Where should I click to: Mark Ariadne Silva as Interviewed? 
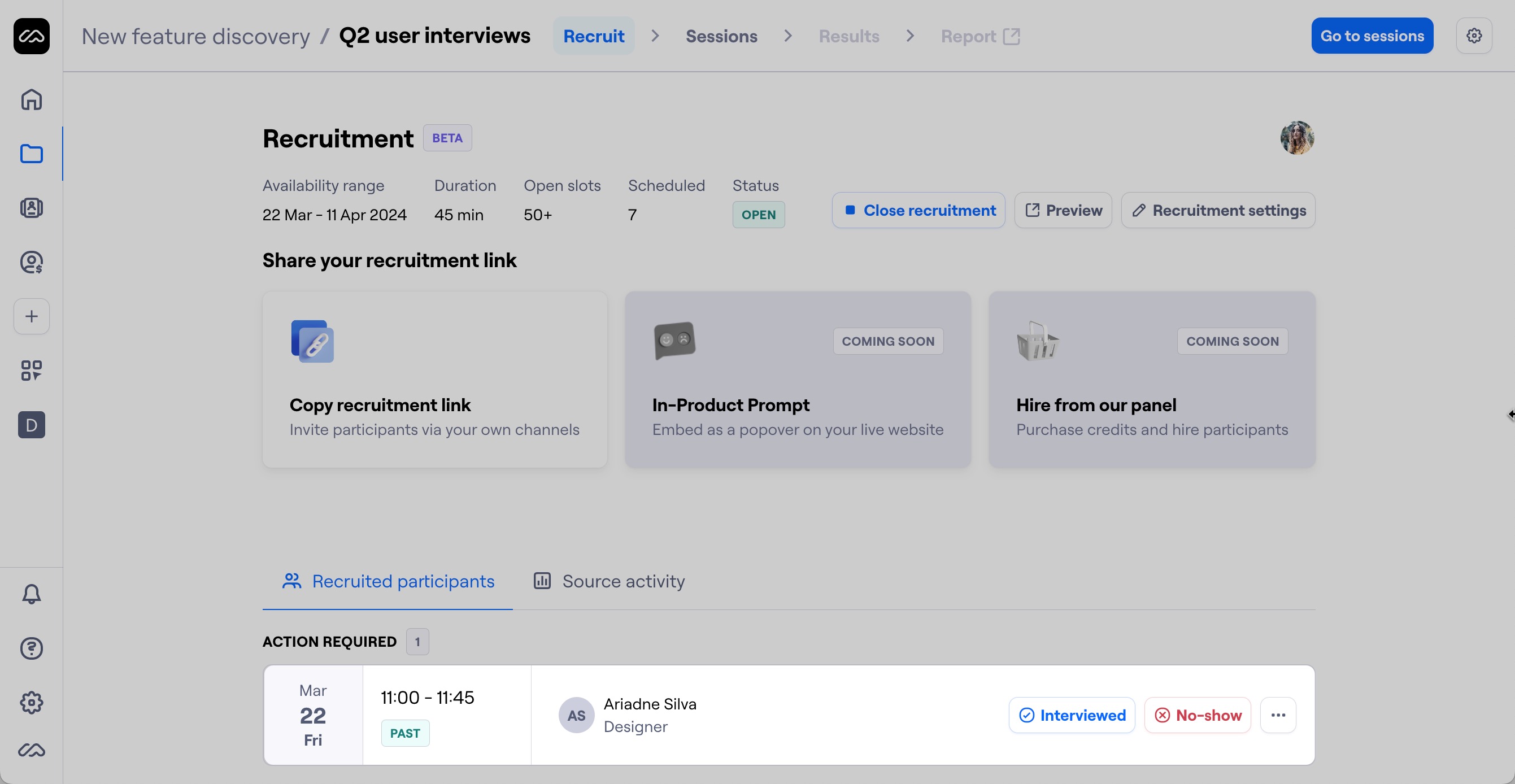tap(1071, 715)
